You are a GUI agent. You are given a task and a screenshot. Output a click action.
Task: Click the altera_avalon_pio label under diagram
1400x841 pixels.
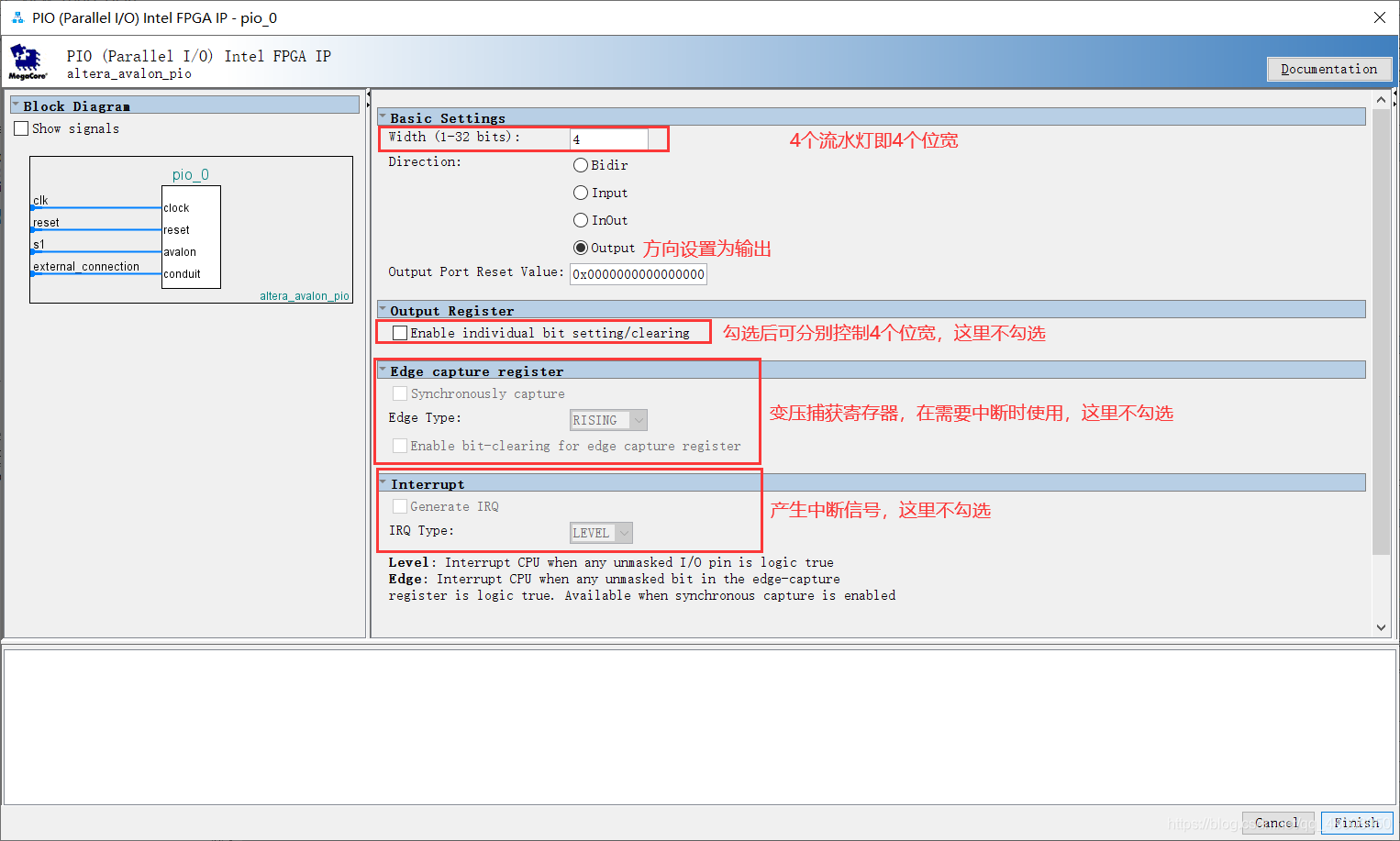click(304, 295)
